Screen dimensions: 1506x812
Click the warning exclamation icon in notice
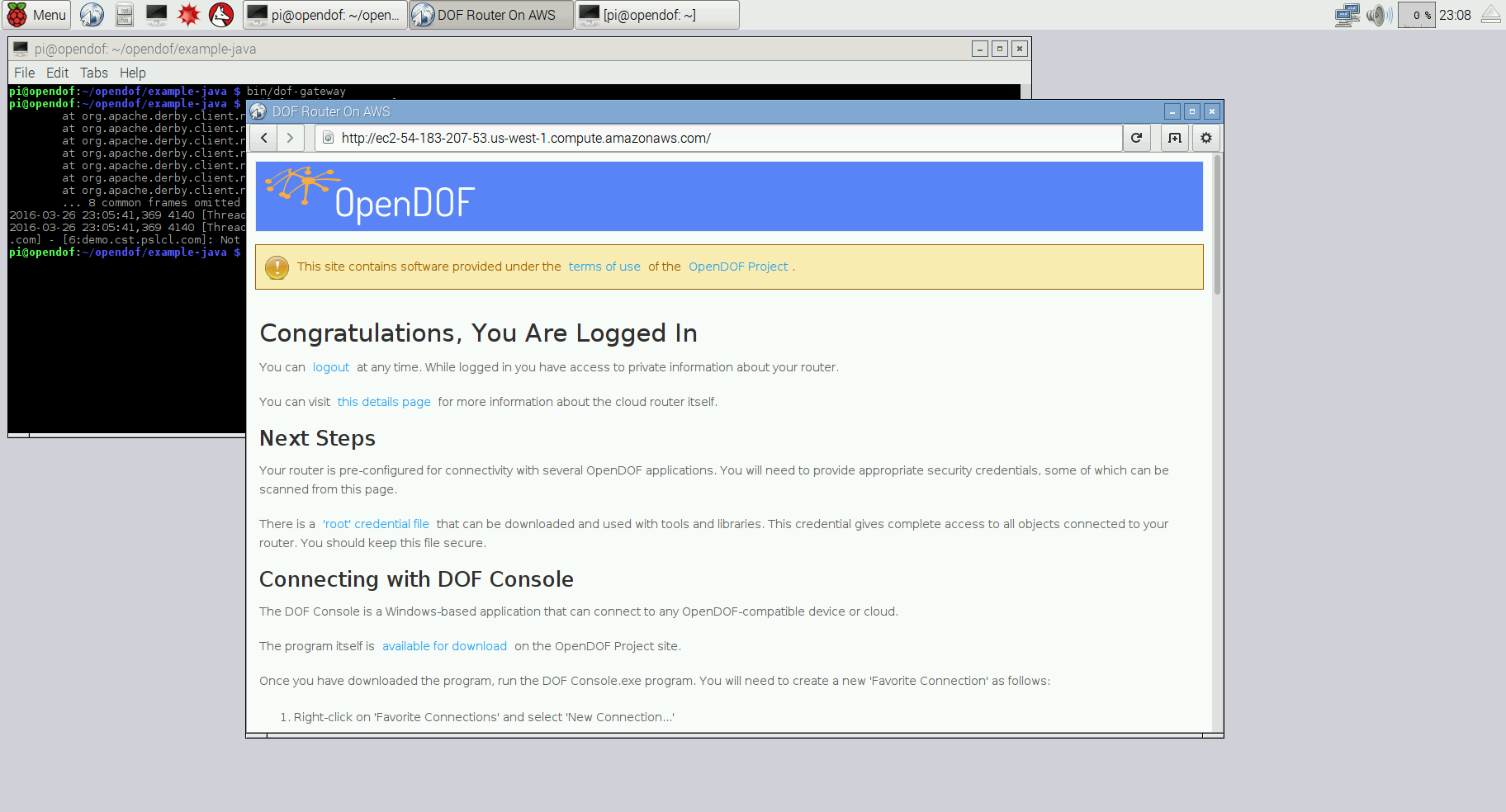(277, 267)
